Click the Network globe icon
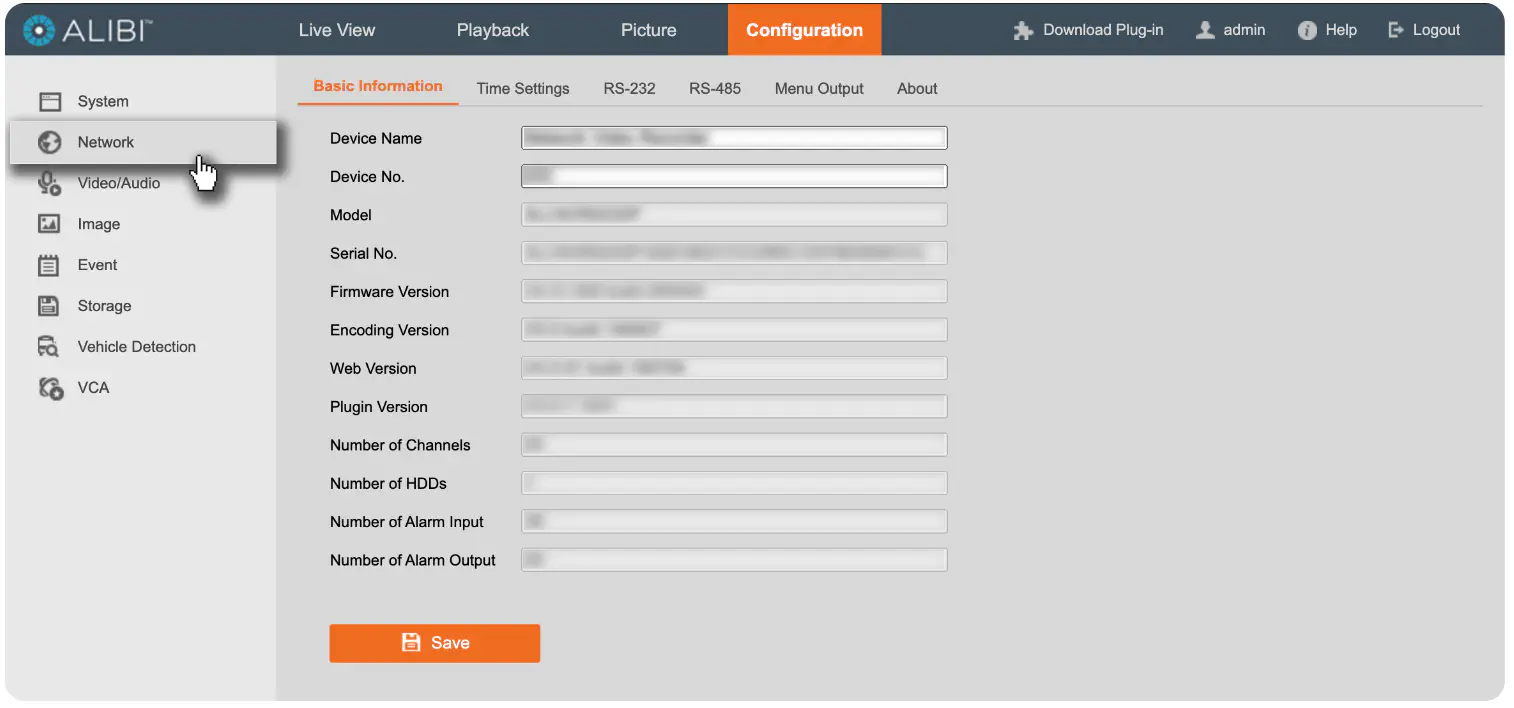 click(50, 142)
